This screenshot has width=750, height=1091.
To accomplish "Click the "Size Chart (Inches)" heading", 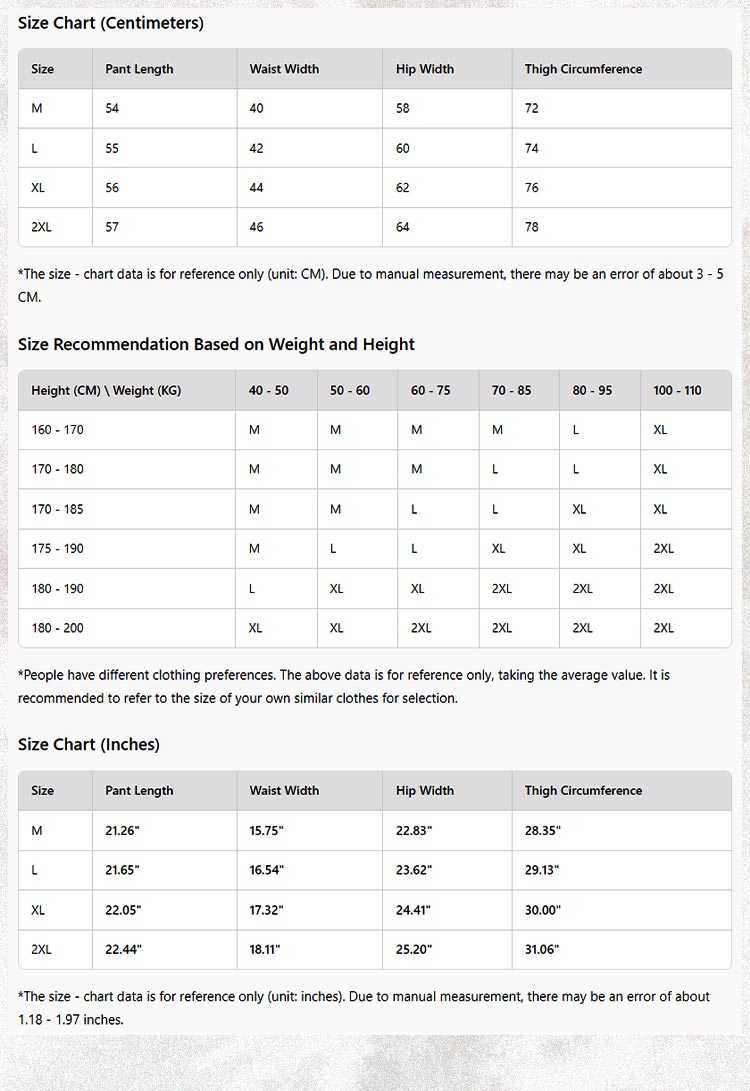I will coord(89,744).
